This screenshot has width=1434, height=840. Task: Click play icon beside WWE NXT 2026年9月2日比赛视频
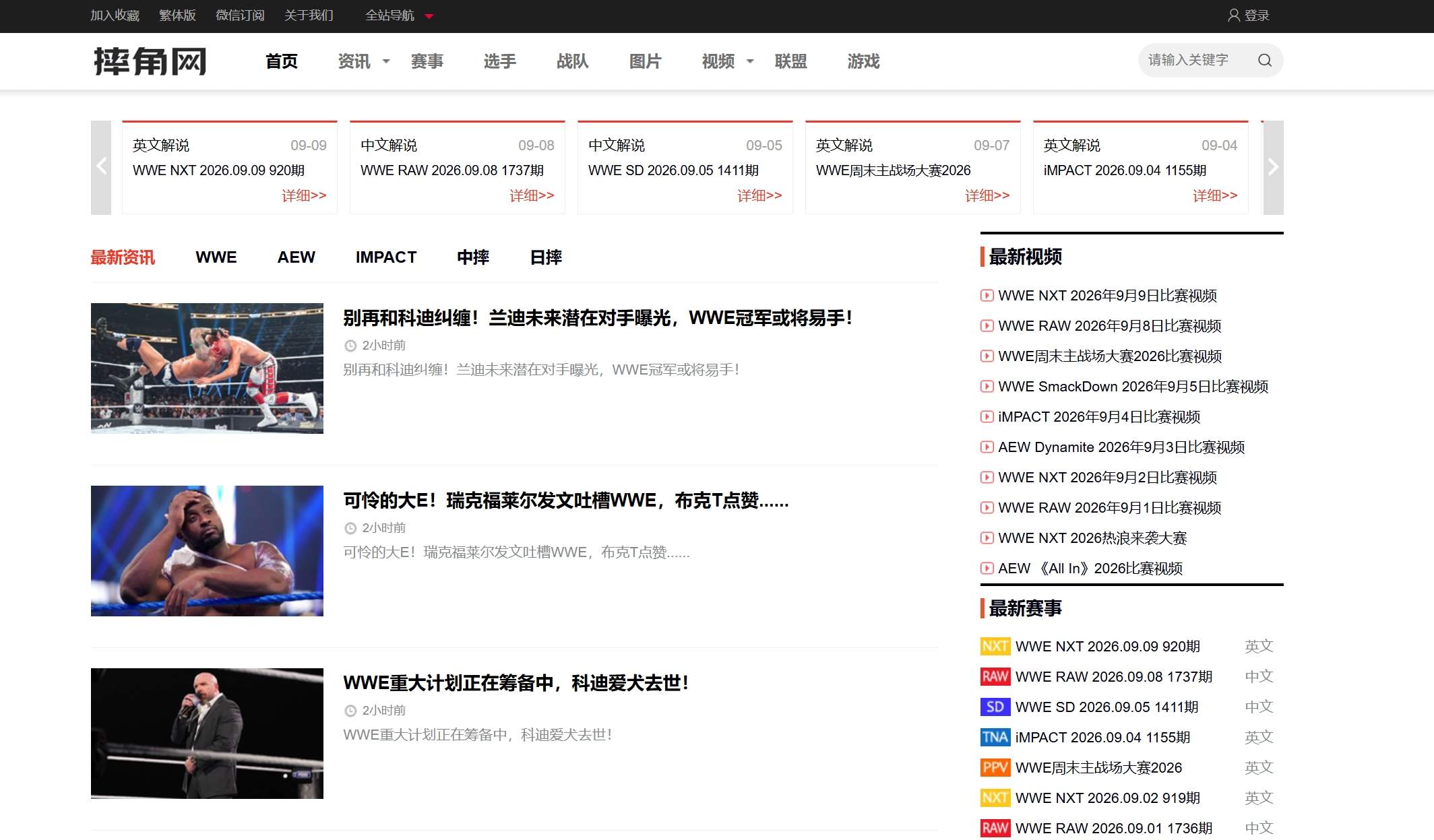(987, 478)
